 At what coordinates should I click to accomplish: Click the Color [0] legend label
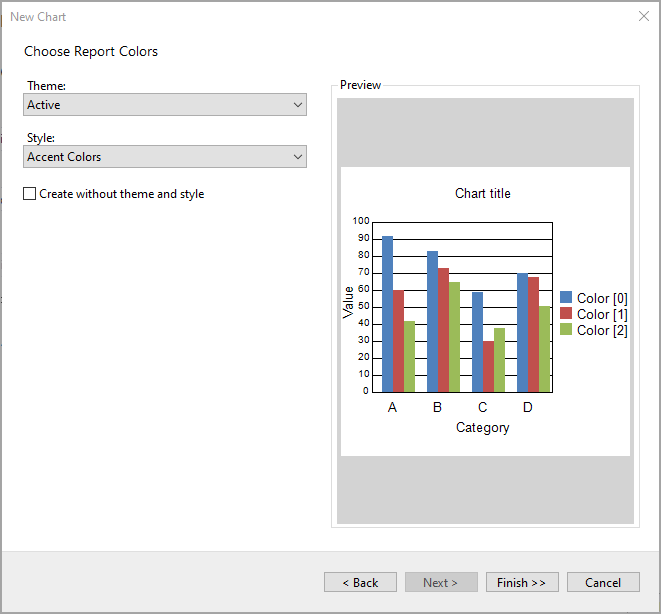[x=602, y=298]
